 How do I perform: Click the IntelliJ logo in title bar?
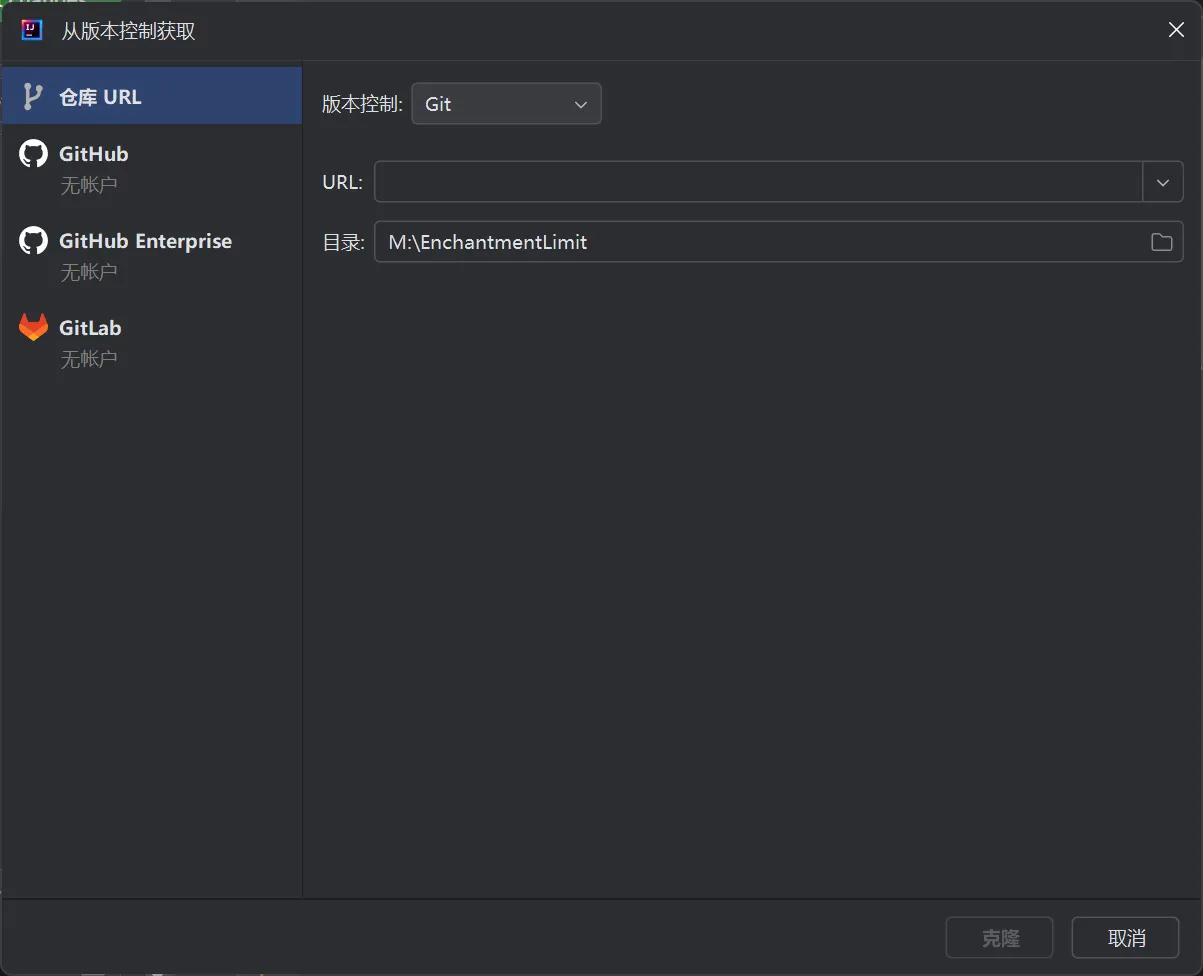[x=32, y=30]
